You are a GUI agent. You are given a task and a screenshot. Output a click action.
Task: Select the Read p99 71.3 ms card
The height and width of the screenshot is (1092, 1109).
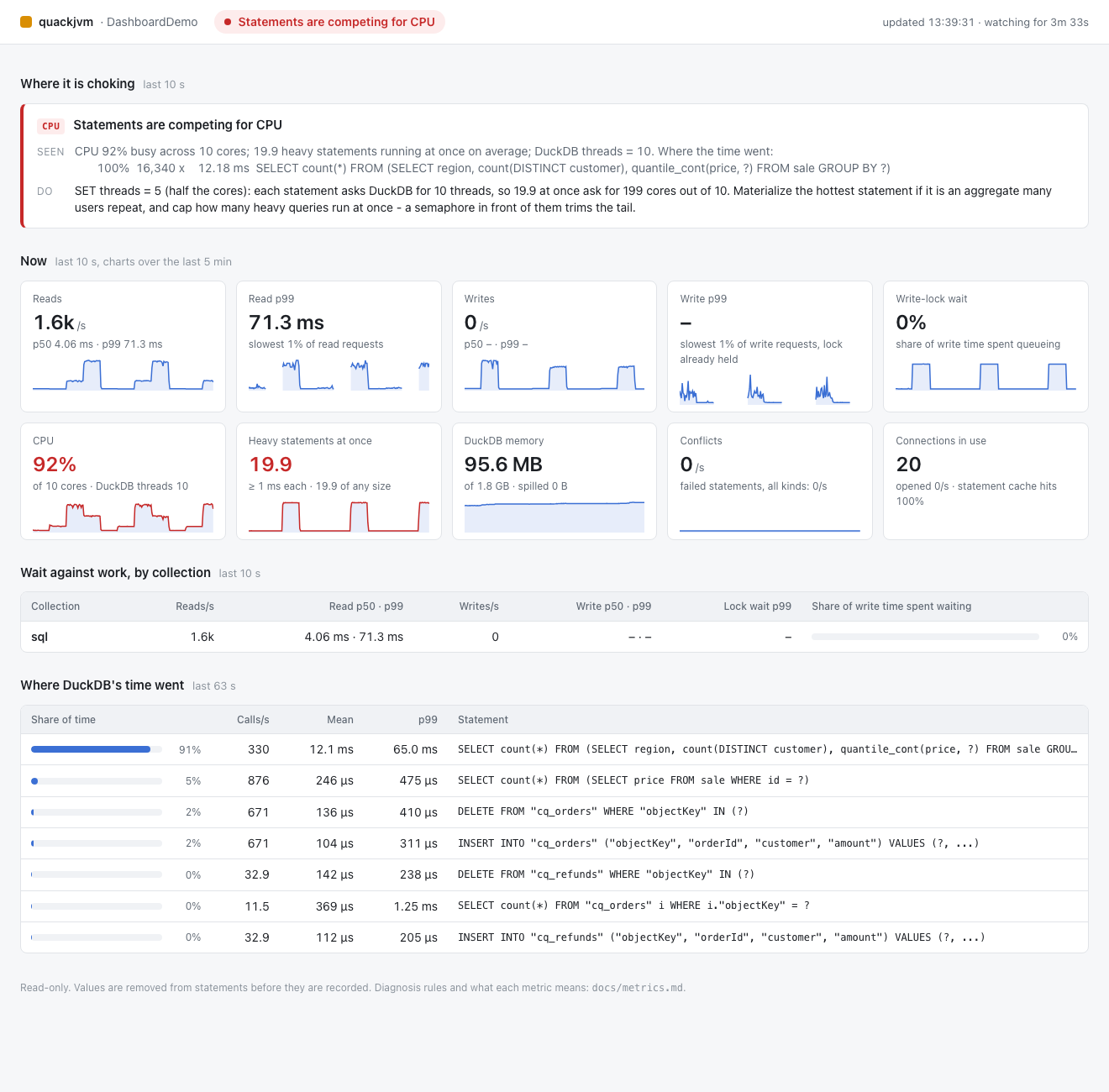tap(339, 346)
